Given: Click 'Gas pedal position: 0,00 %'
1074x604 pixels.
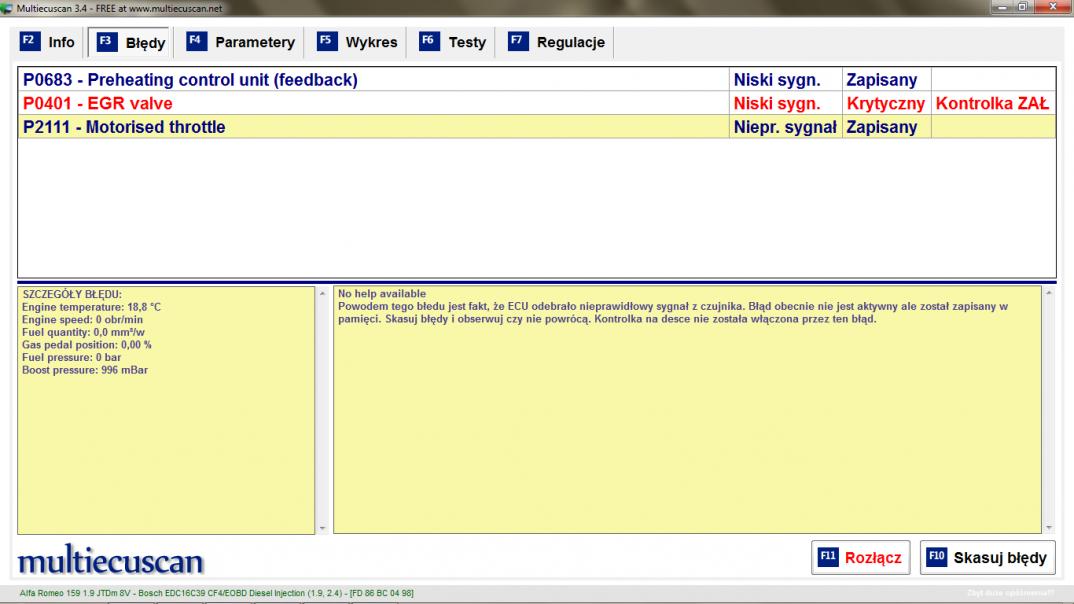Looking at the screenshot, I should tap(86, 344).
